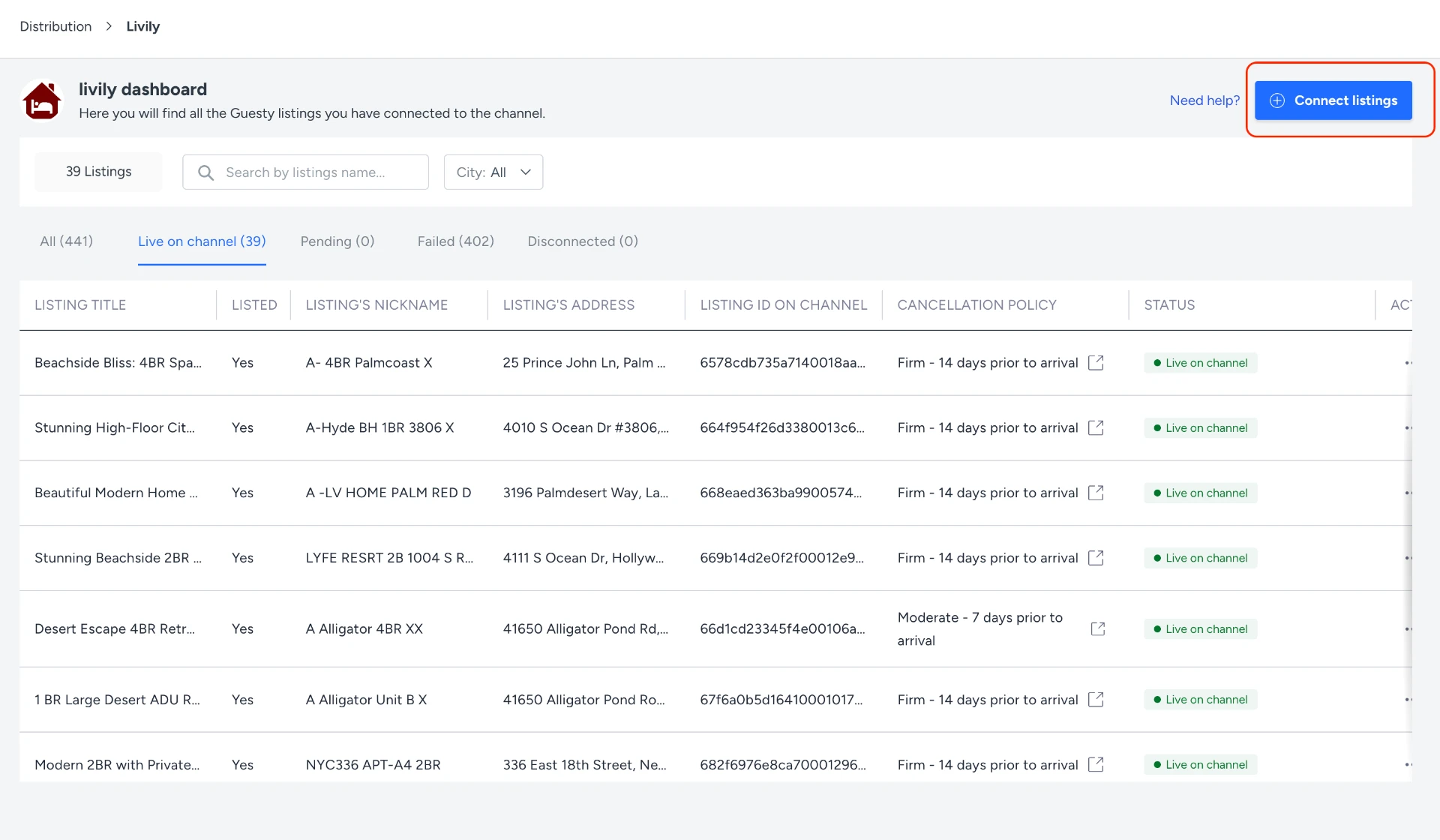This screenshot has height=840, width=1440.
Task: Click the LISTING'S ADDRESS column header
Action: coord(568,305)
